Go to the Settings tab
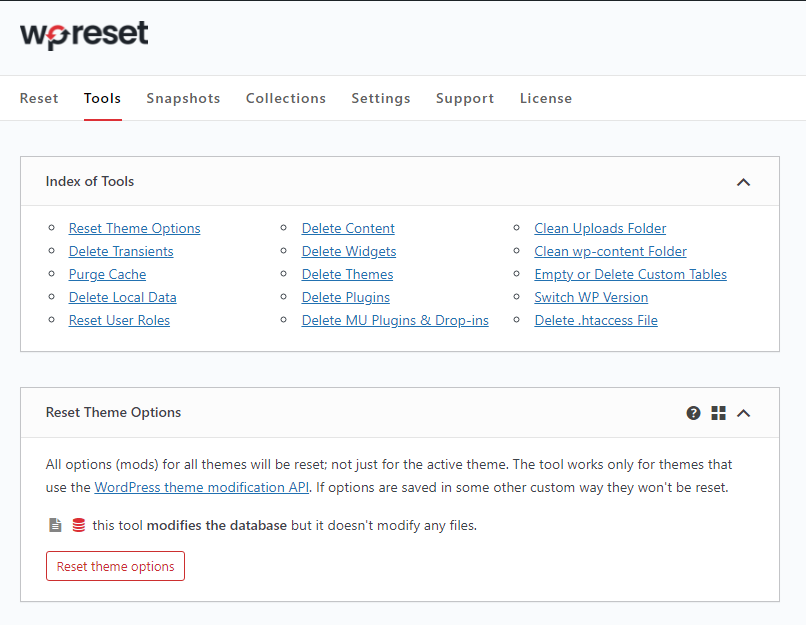The width and height of the screenshot is (806, 625). (x=380, y=98)
